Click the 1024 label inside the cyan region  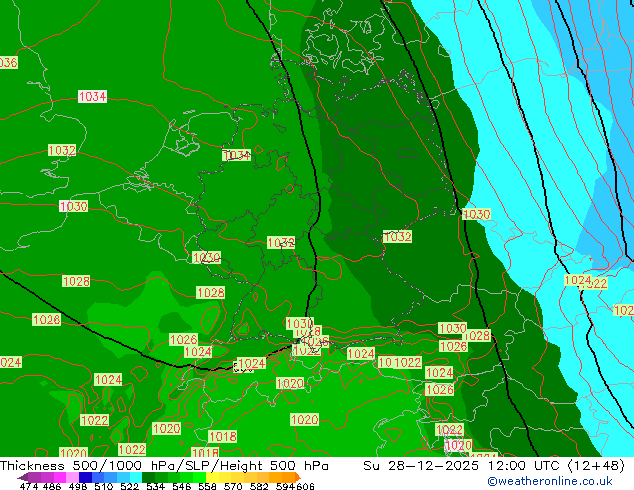pos(577,280)
